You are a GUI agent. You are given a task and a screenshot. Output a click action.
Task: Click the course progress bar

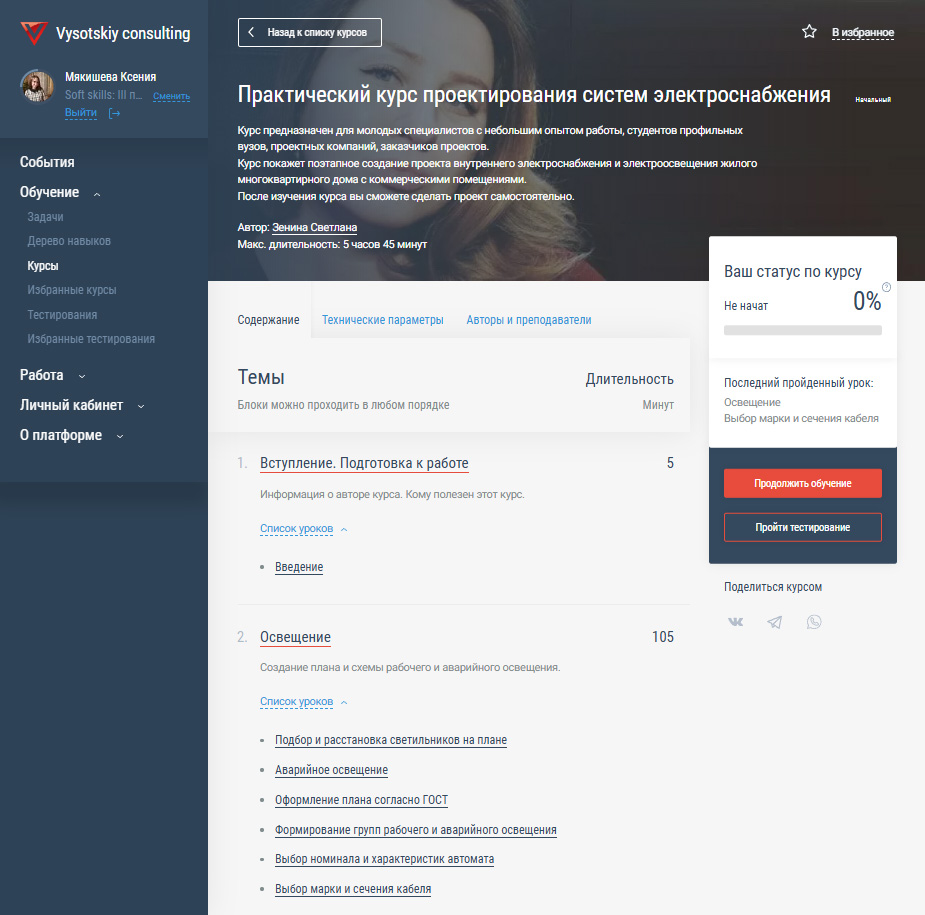coord(803,330)
